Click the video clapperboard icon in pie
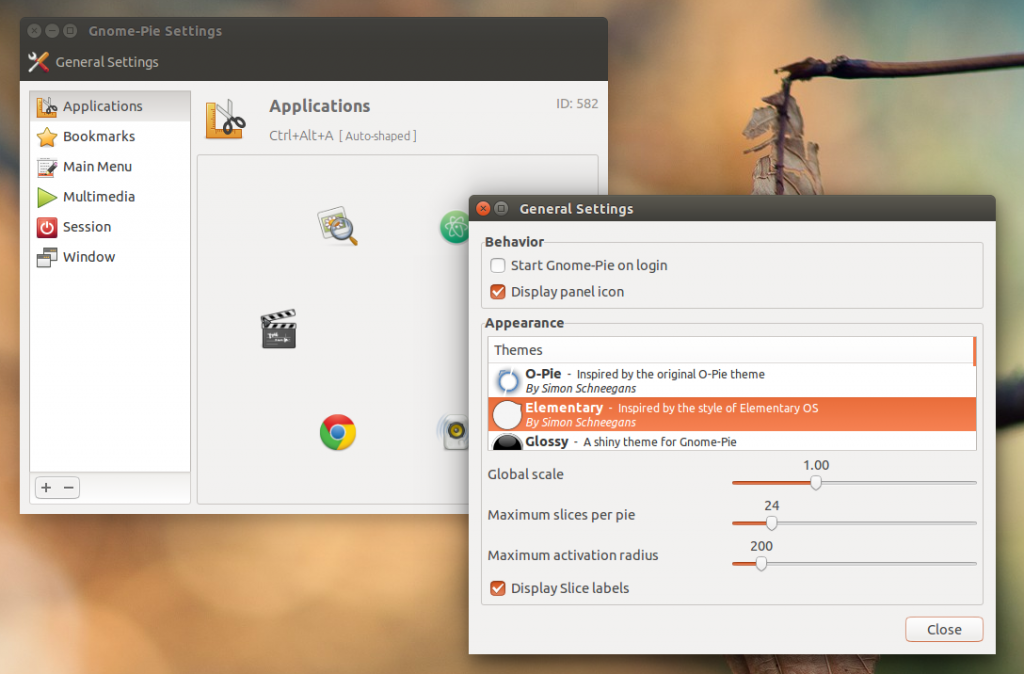 [278, 329]
